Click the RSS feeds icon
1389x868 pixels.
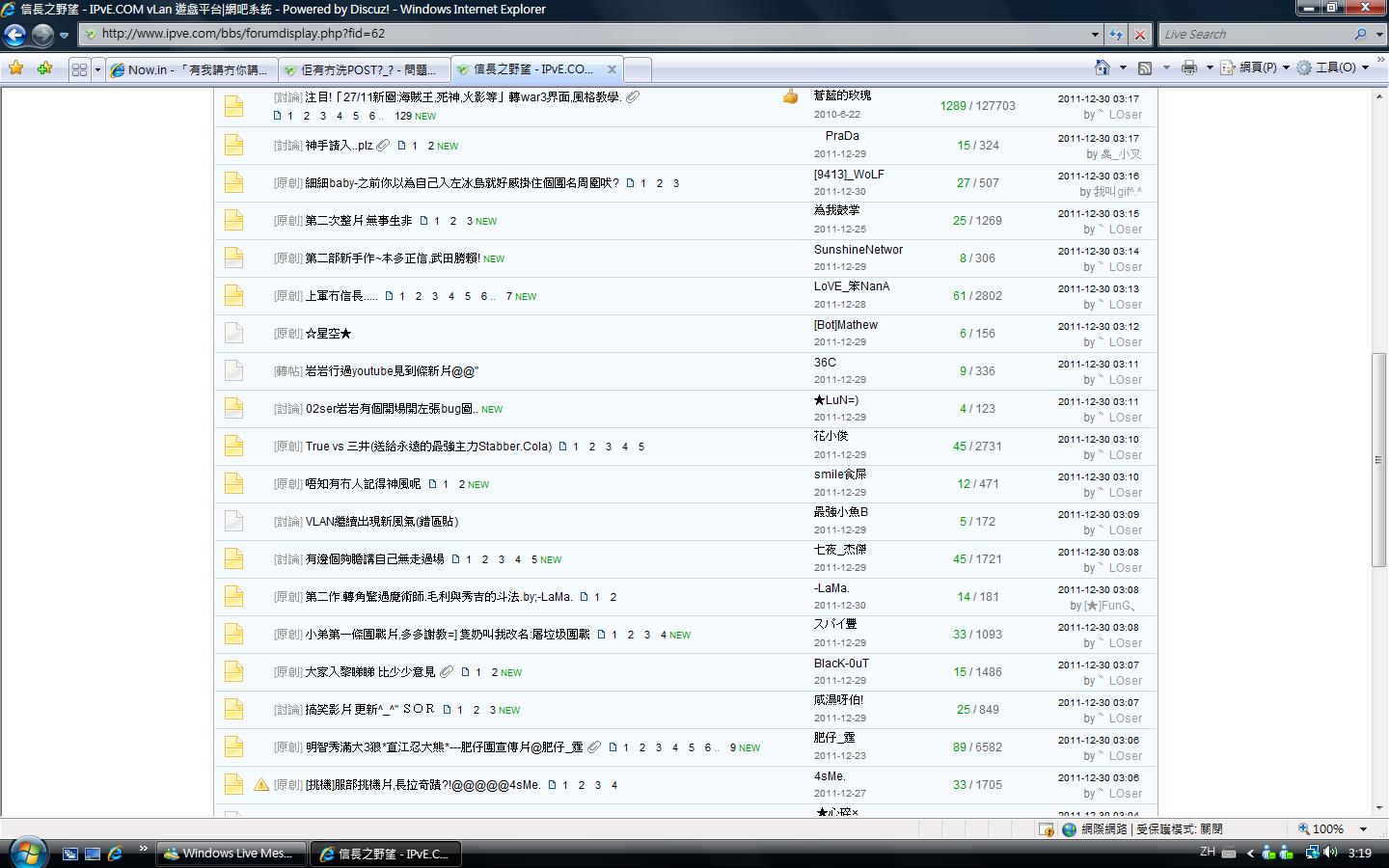[1145, 68]
